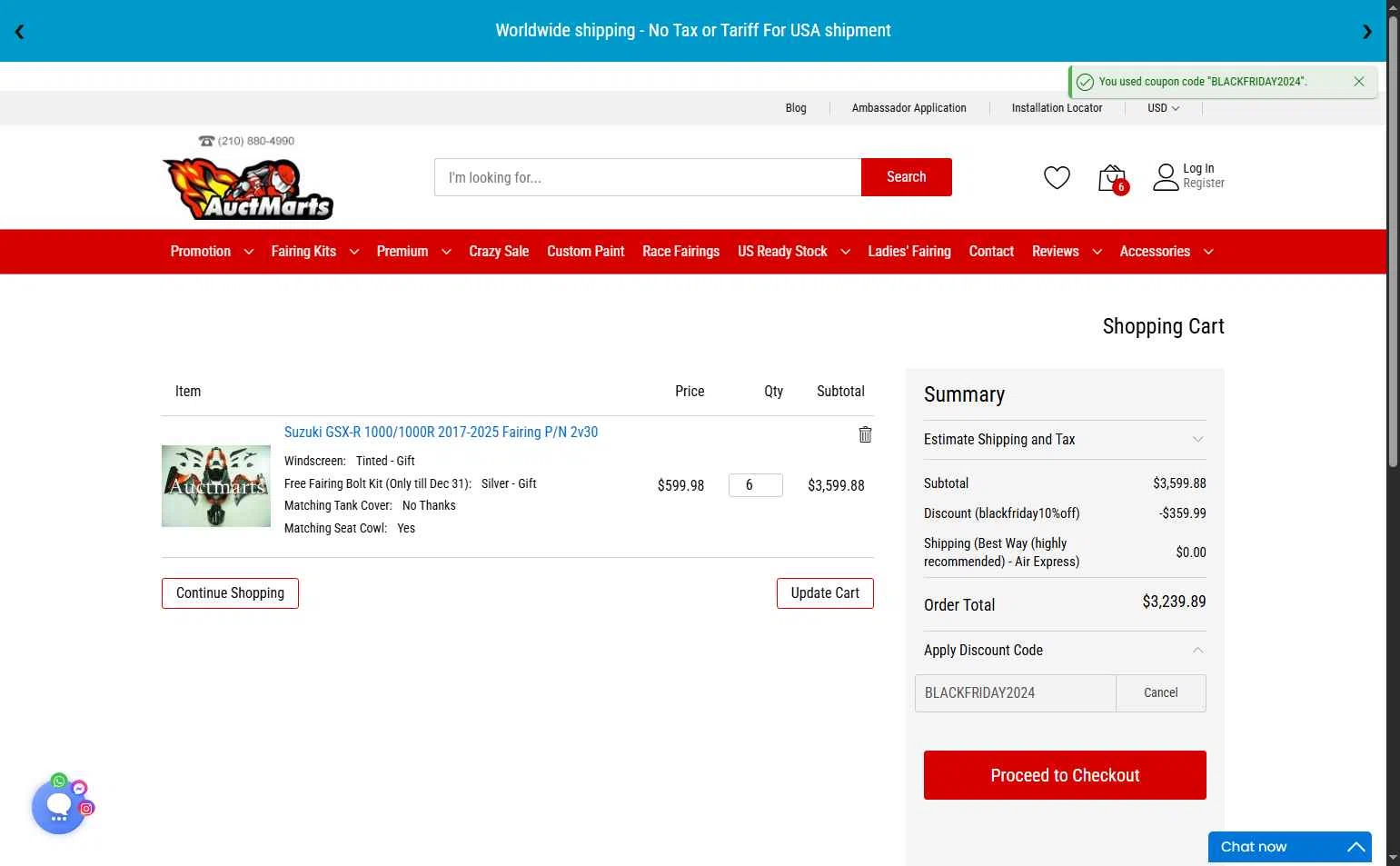
Task: Open the Custom Paint menu item
Action: pos(585,252)
